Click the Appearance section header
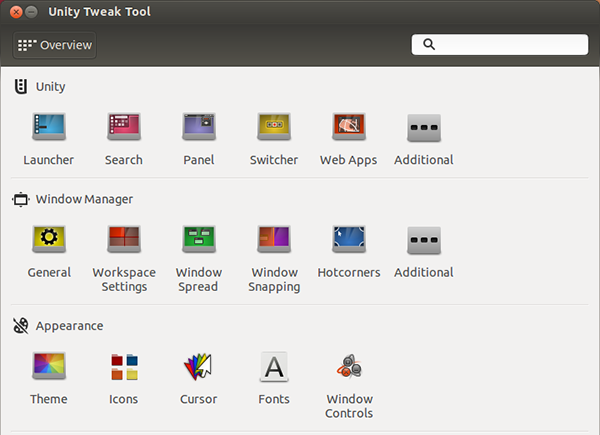The height and width of the screenshot is (435, 600). [x=69, y=326]
